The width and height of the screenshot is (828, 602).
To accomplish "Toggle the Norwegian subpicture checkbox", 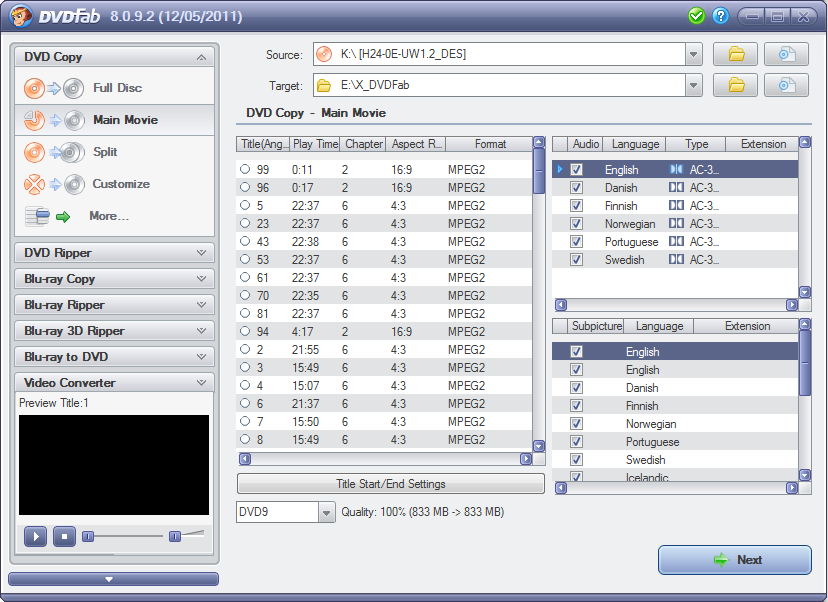I will click(576, 424).
